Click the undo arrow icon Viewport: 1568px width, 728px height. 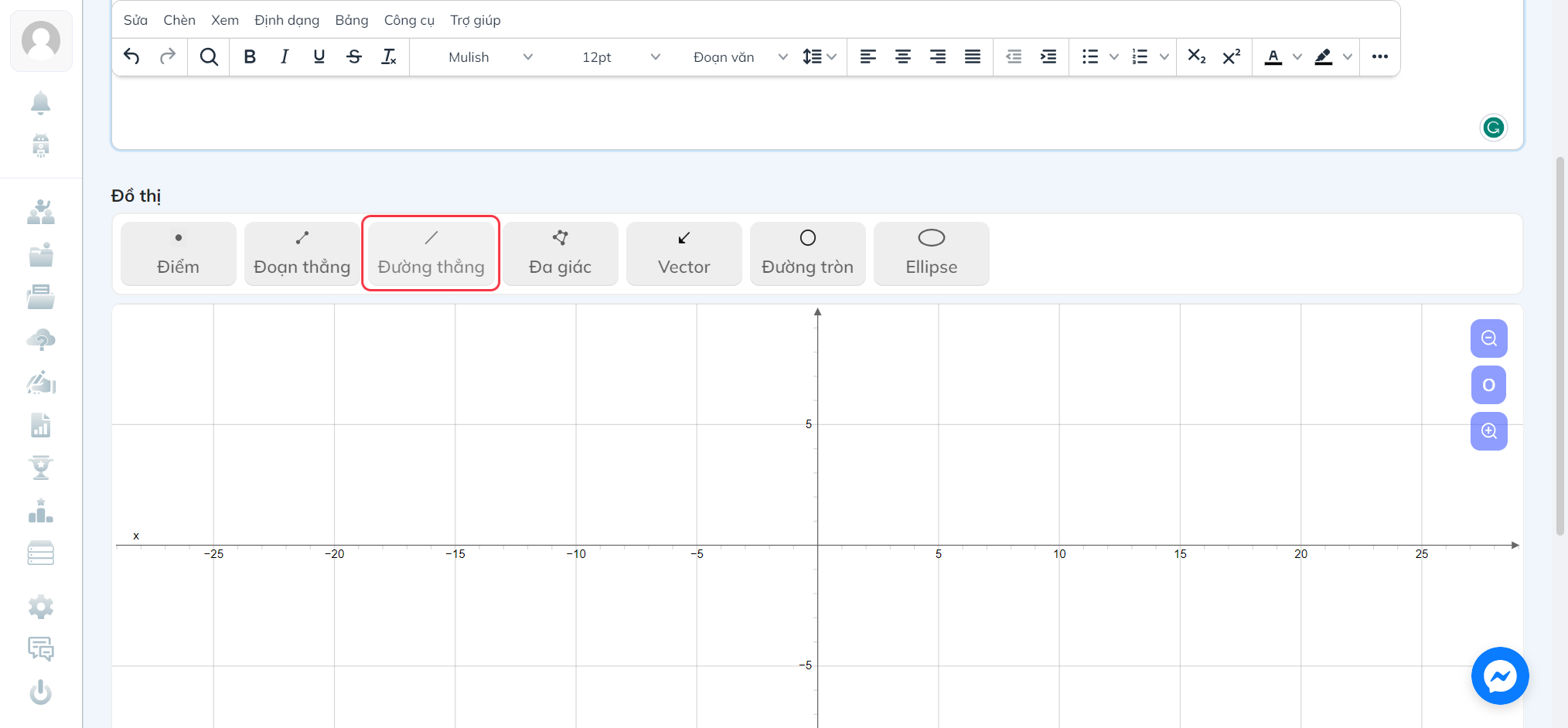pos(131,56)
